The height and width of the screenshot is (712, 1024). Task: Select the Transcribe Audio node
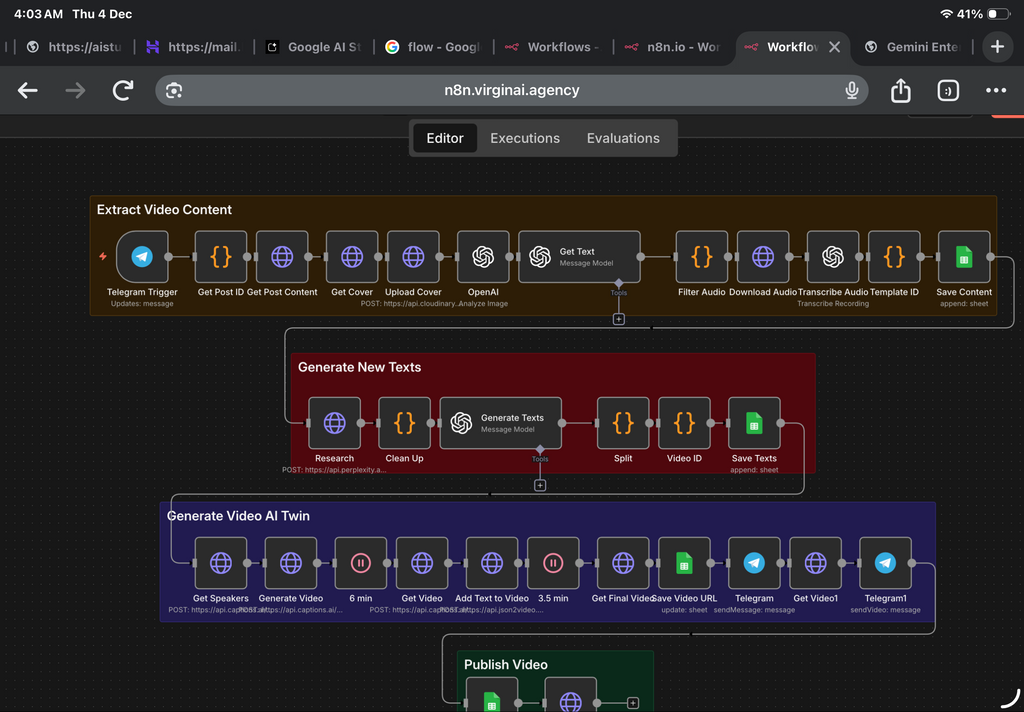831,256
